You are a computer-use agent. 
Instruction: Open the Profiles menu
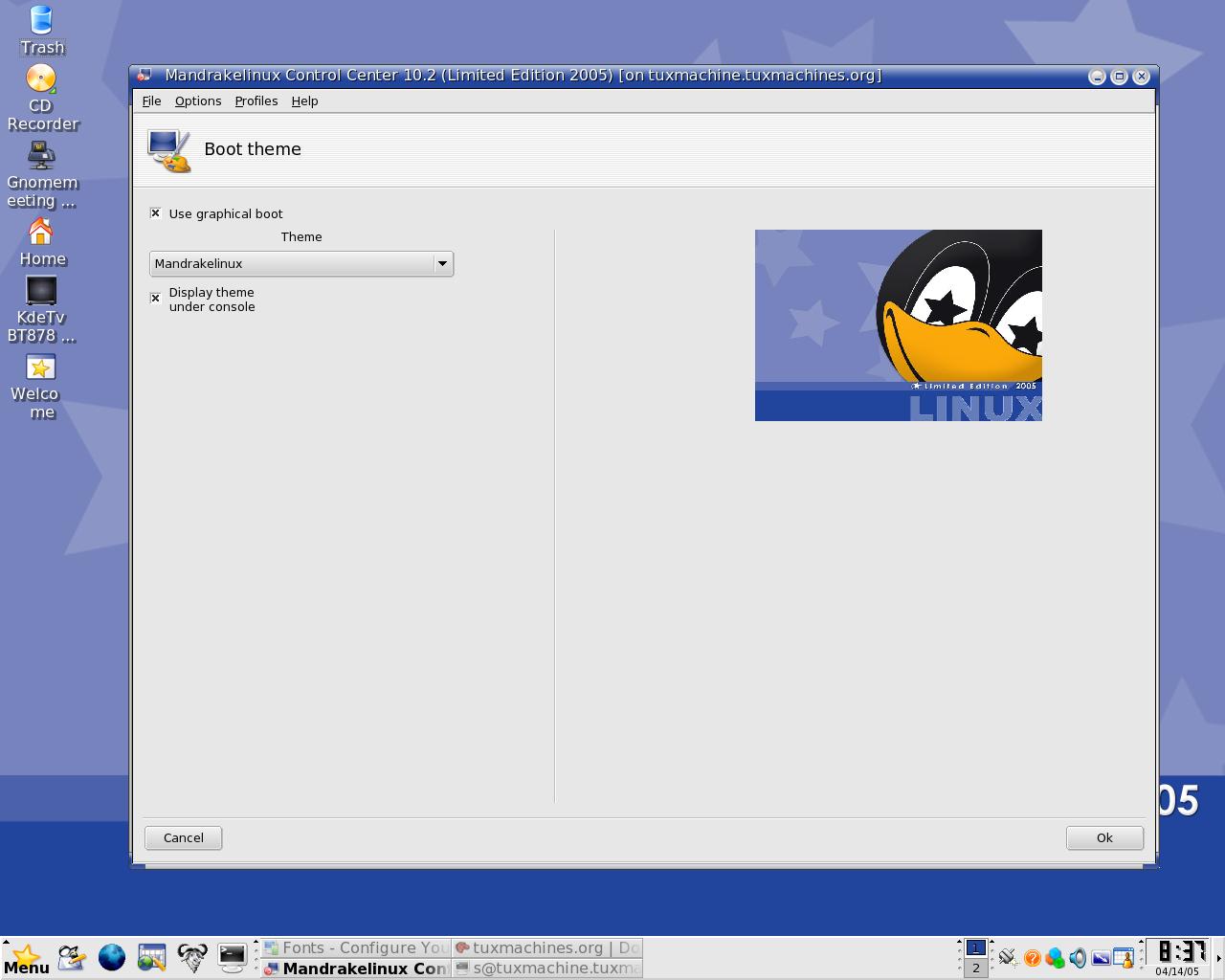point(256,100)
